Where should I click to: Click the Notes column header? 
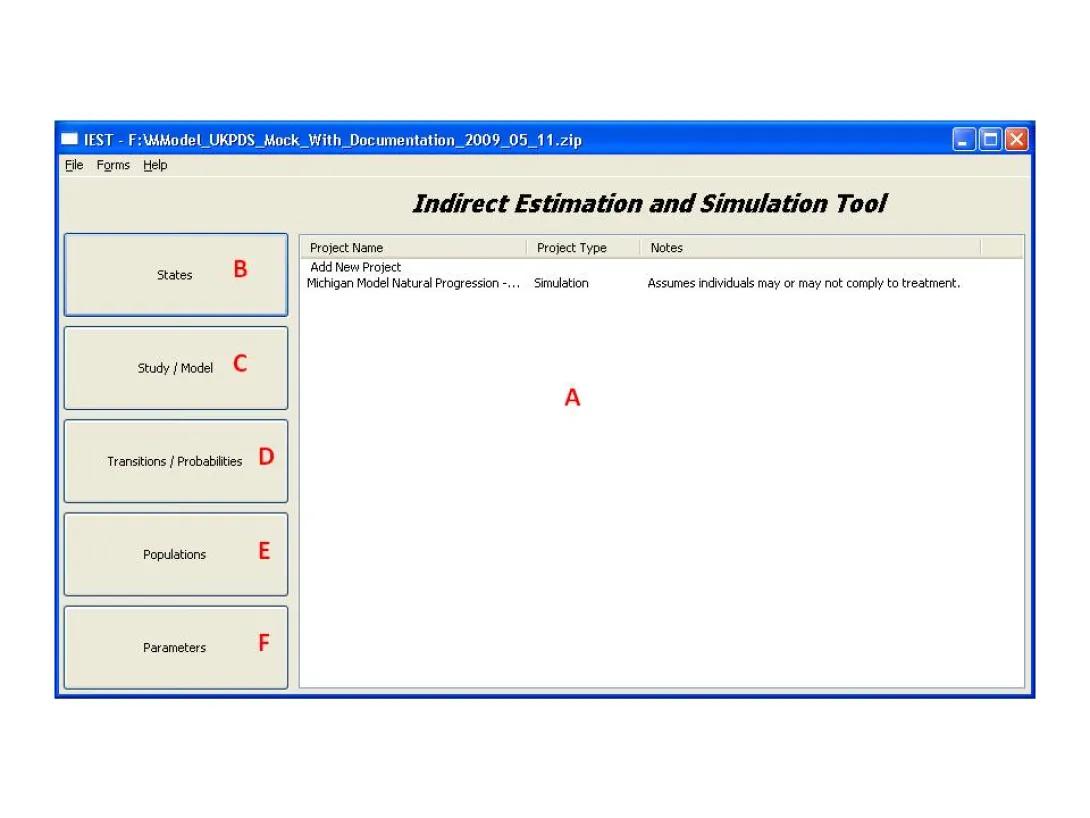coord(810,247)
